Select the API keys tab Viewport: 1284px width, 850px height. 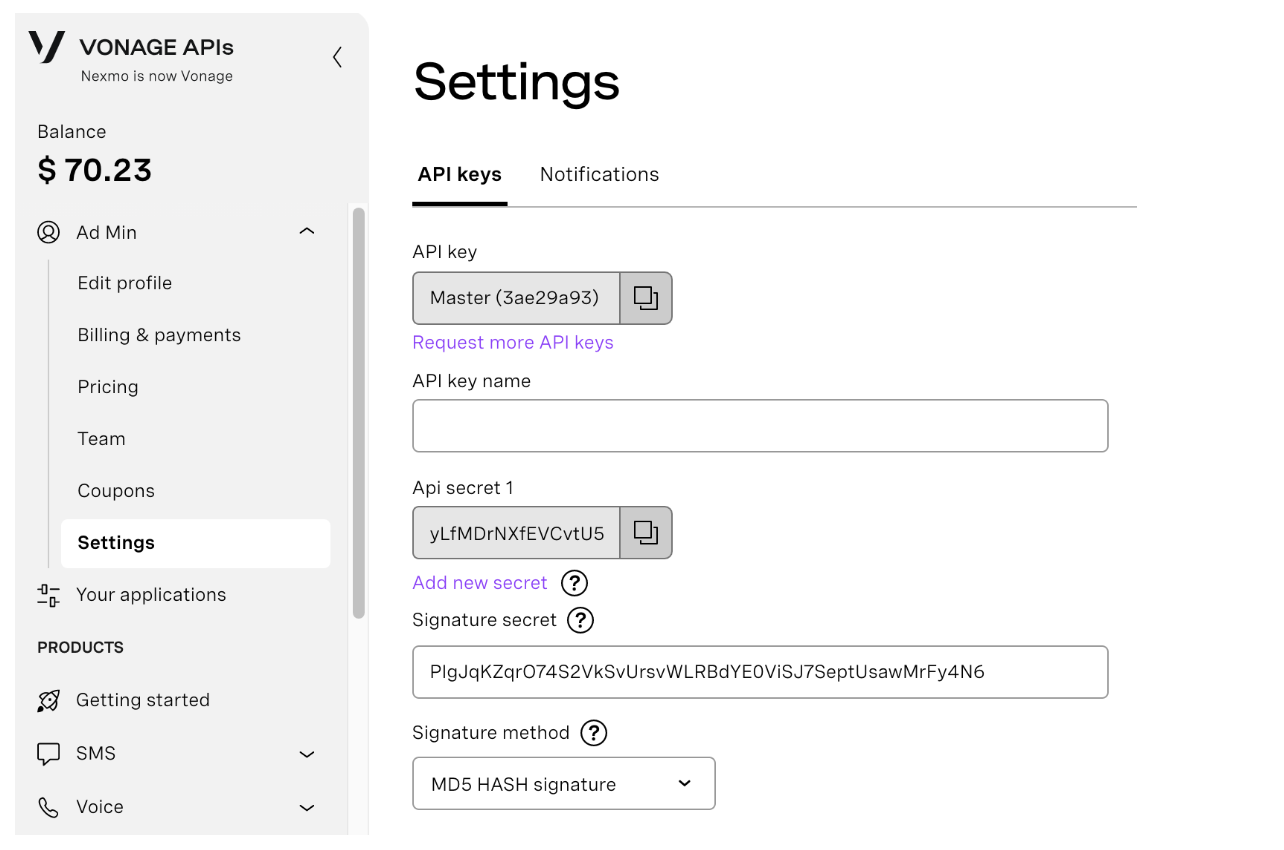pos(460,175)
